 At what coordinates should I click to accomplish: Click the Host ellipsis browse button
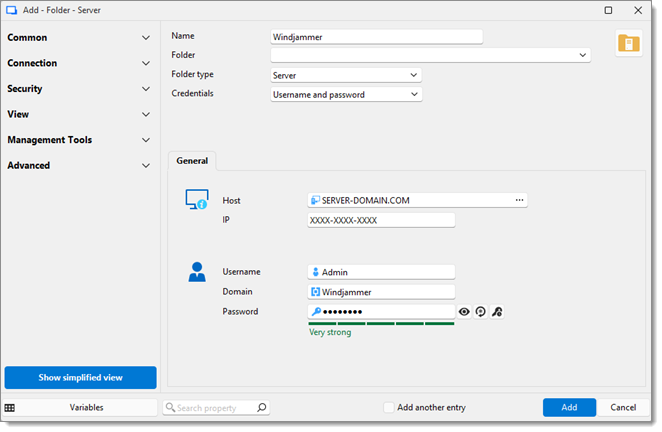pyautogui.click(x=519, y=200)
